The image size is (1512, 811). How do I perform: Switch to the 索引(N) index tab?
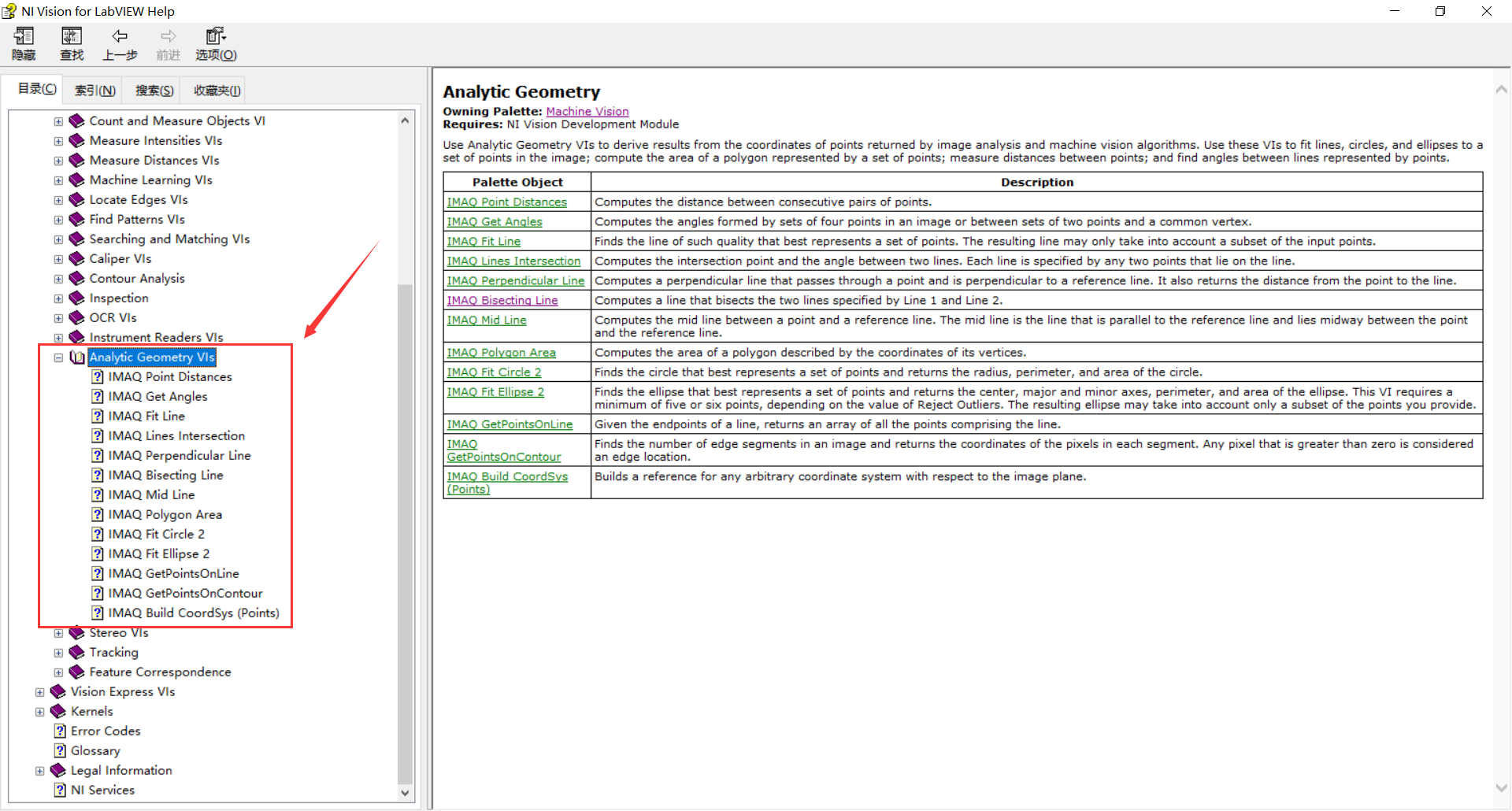pos(95,91)
